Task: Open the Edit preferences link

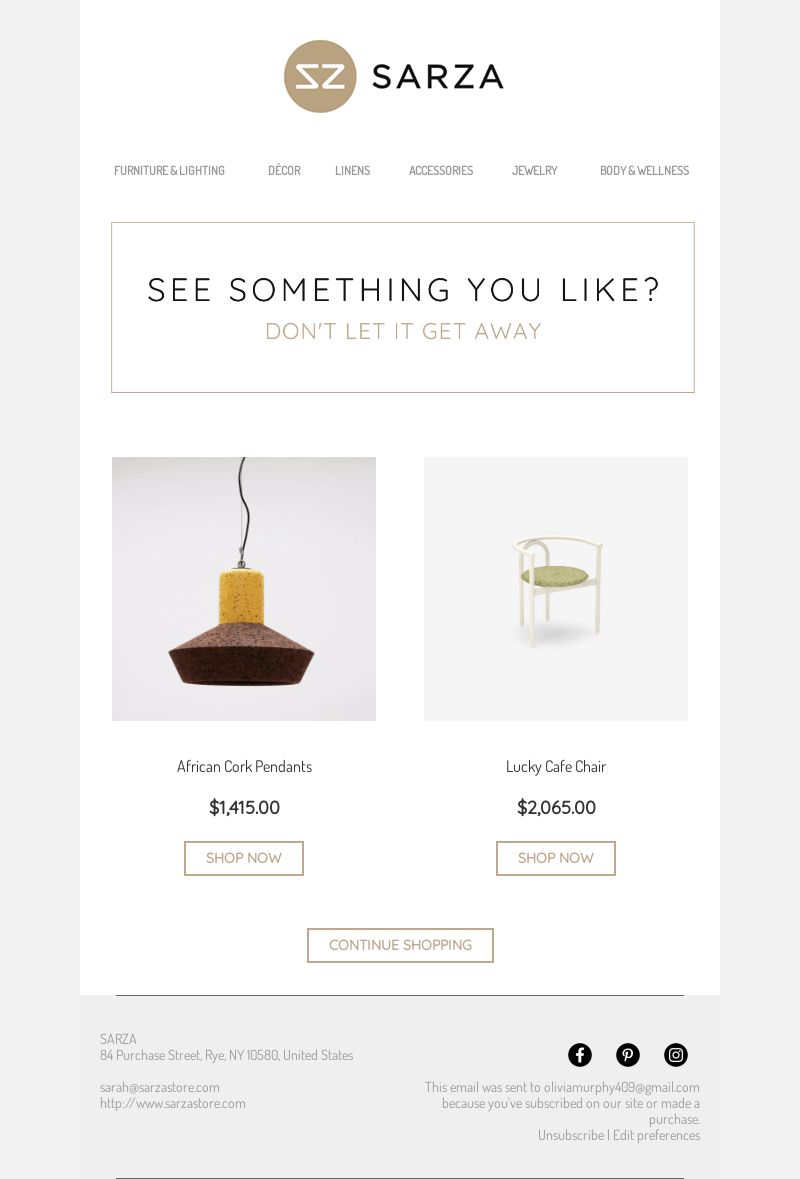Action: point(656,1135)
